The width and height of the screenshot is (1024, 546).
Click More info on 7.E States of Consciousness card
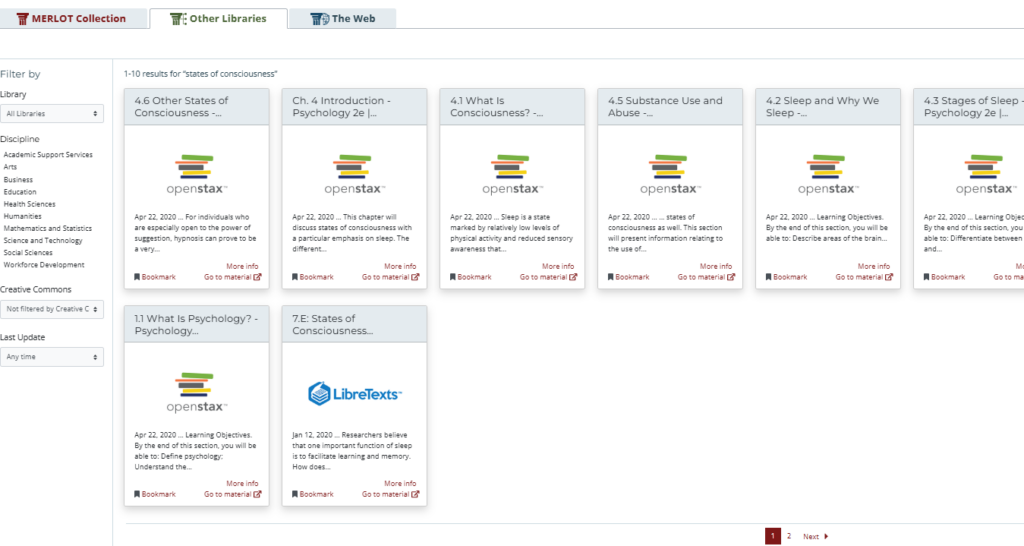coord(400,484)
